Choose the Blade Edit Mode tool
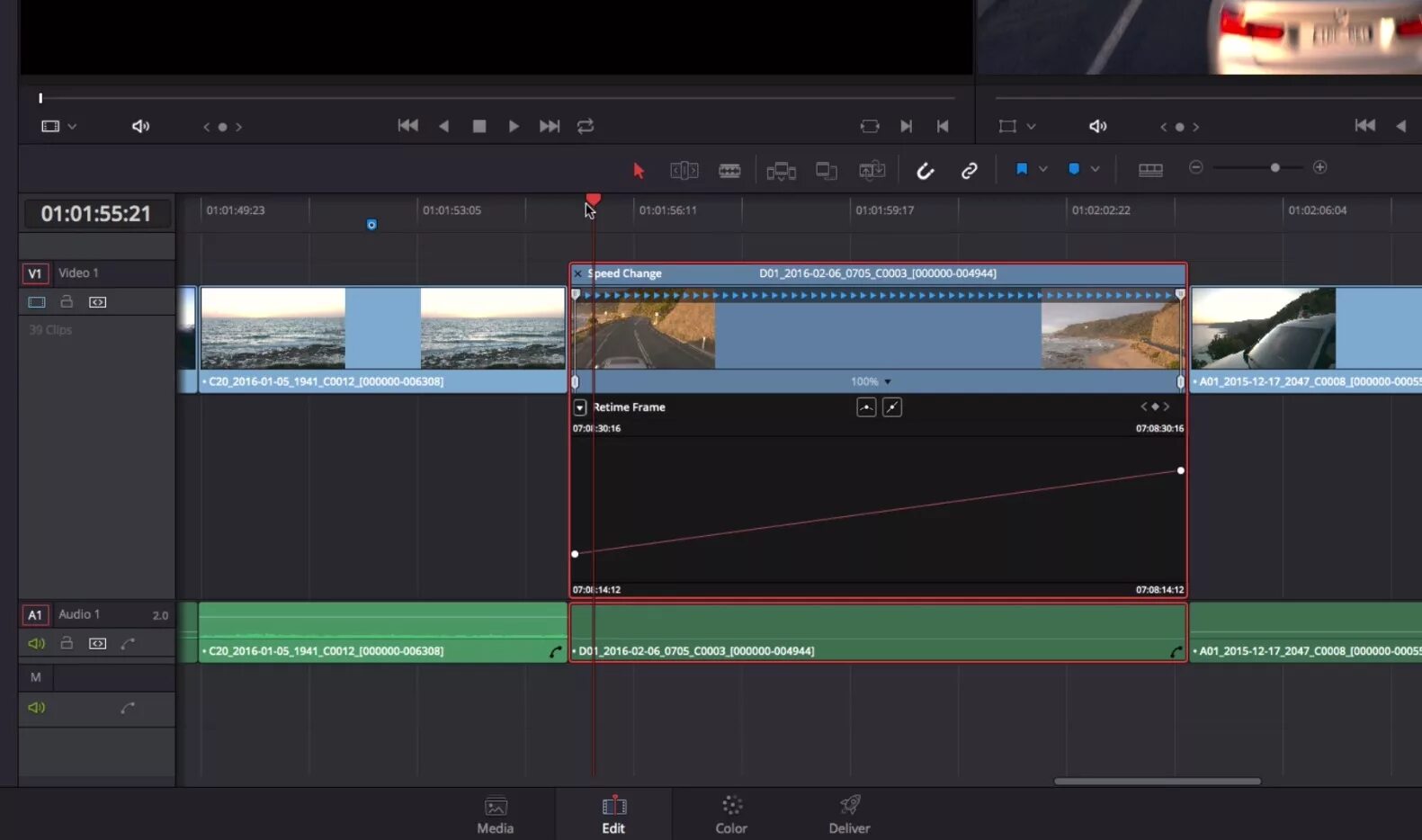 (x=729, y=171)
